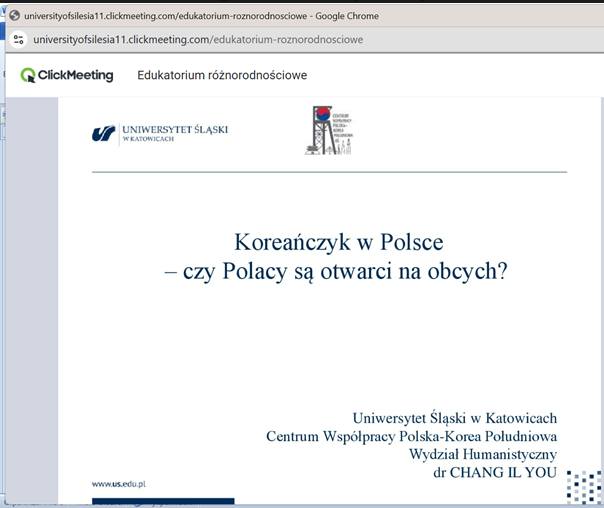The width and height of the screenshot is (604, 508).
Task: Click the Edukatorium różnorodnościowe room title
Action: (x=222, y=75)
